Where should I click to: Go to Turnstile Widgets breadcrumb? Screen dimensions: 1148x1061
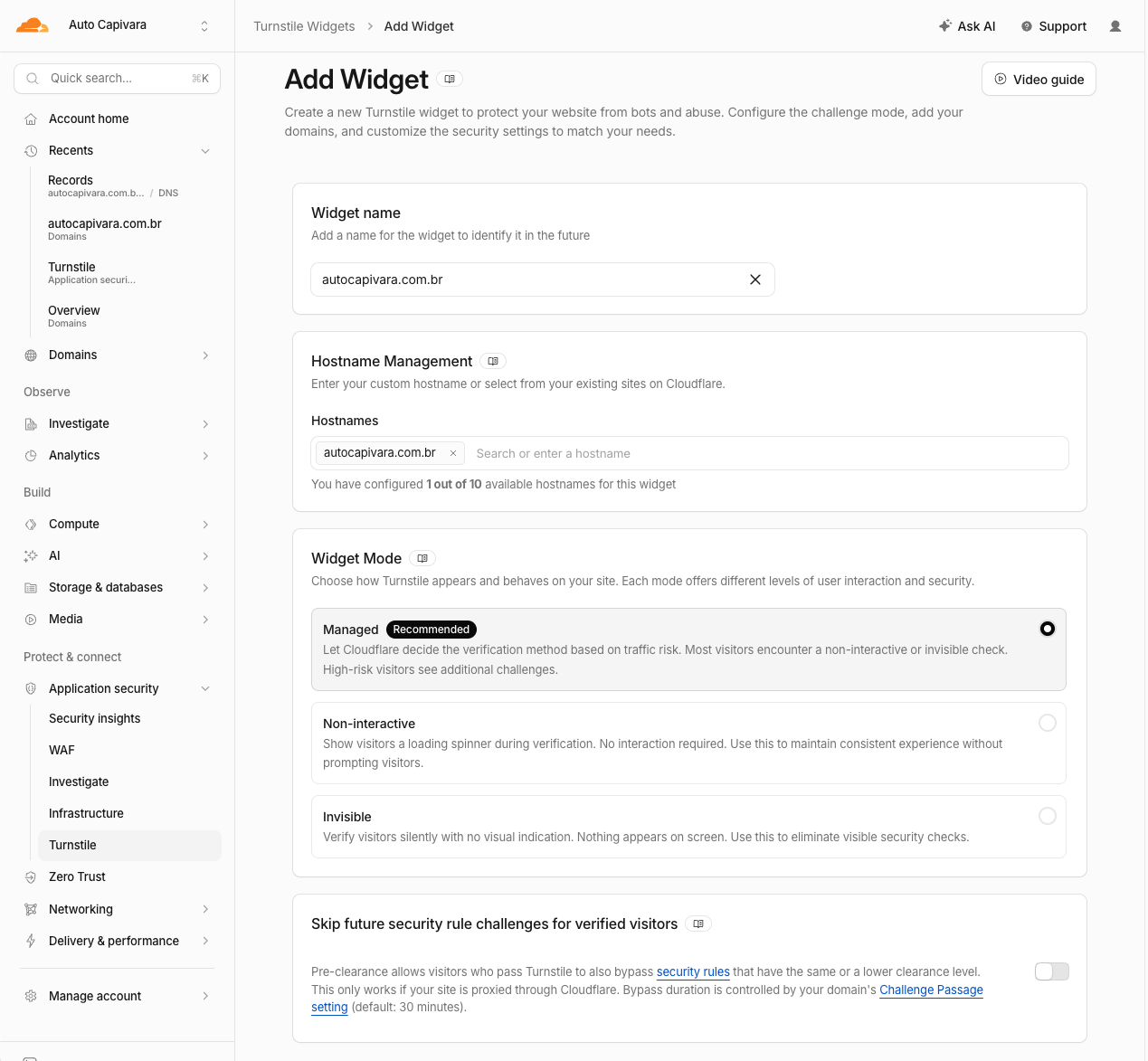[x=304, y=26]
